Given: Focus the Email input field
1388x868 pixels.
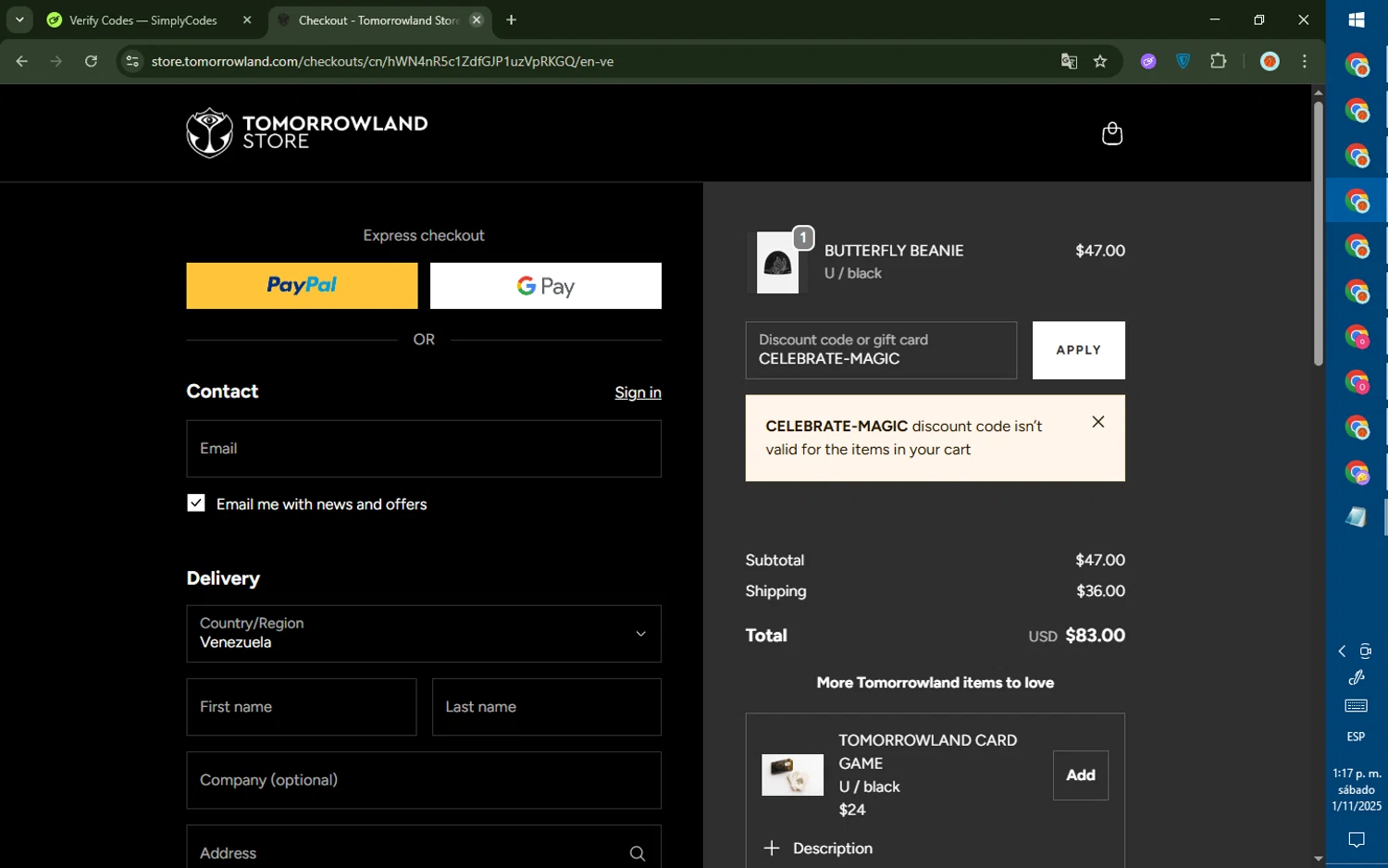Looking at the screenshot, I should coord(424,449).
